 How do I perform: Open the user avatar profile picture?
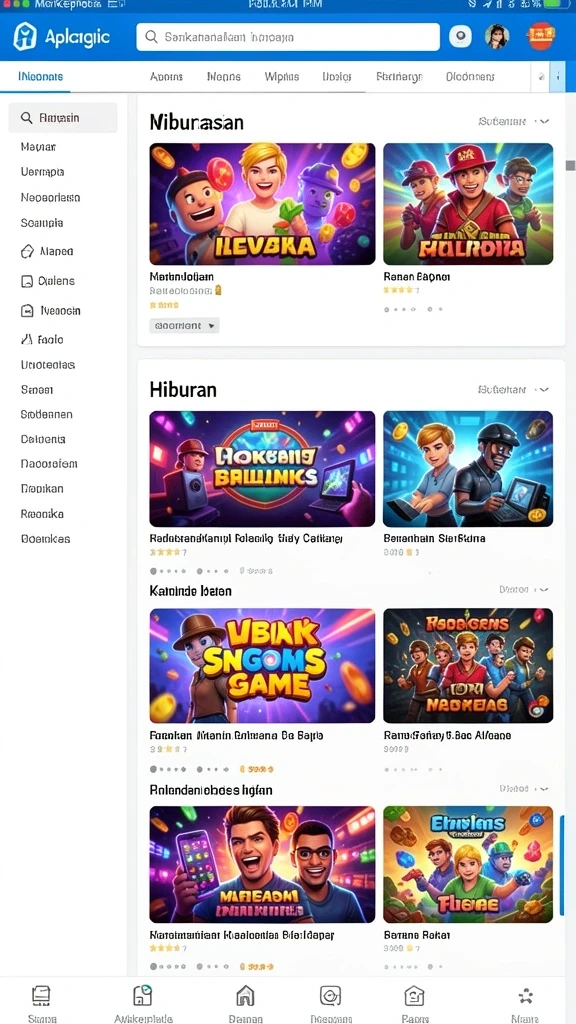click(497, 37)
